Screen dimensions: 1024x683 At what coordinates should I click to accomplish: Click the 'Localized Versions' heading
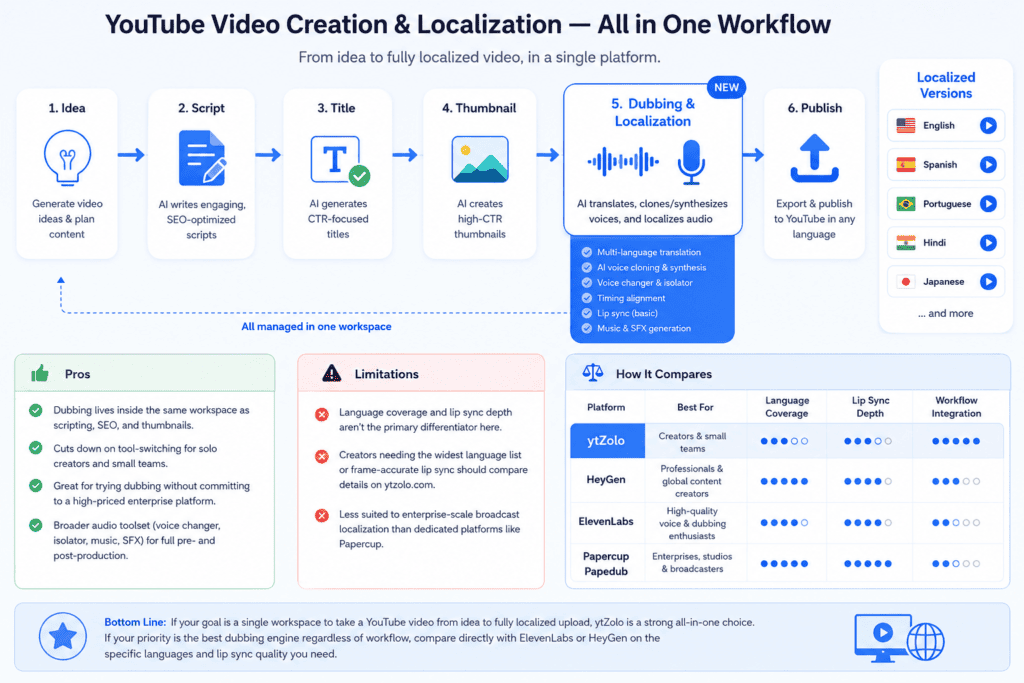946,85
